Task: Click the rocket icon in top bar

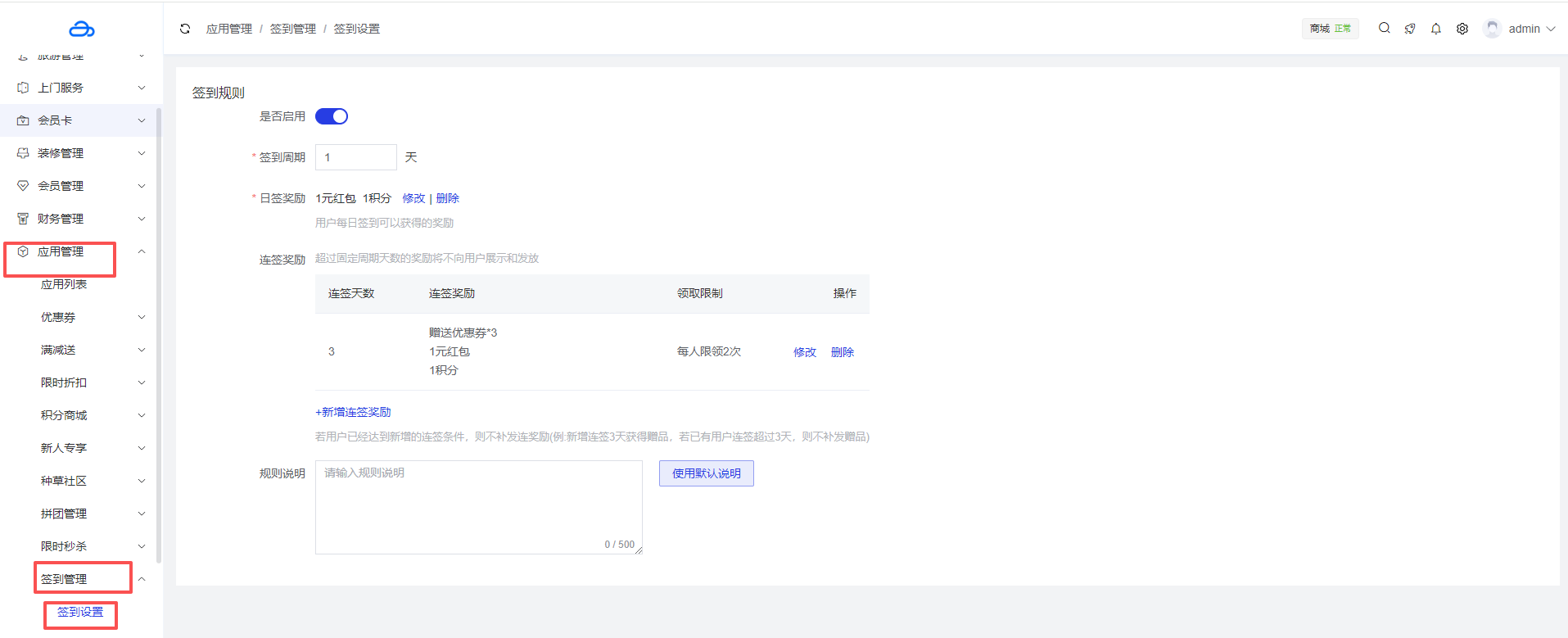Action: click(x=1409, y=29)
